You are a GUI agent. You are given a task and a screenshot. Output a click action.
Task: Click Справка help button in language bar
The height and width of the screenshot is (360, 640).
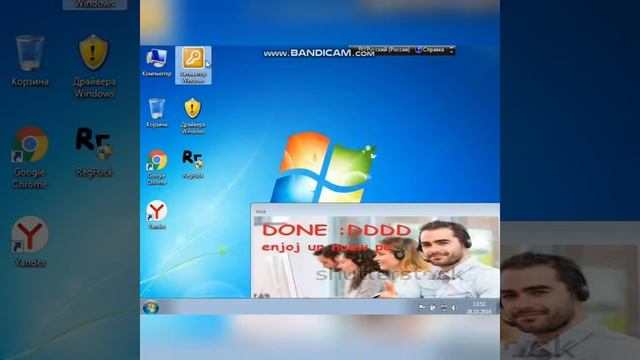(x=430, y=50)
